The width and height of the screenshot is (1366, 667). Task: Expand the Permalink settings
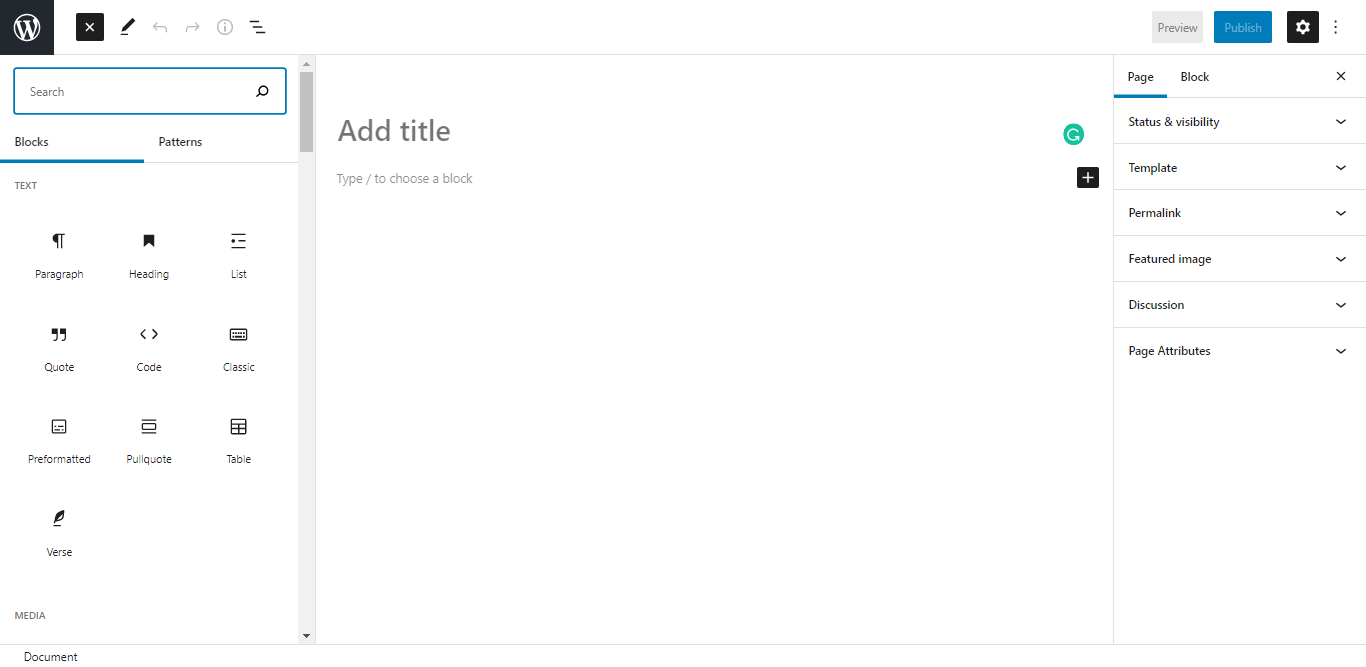click(x=1239, y=212)
